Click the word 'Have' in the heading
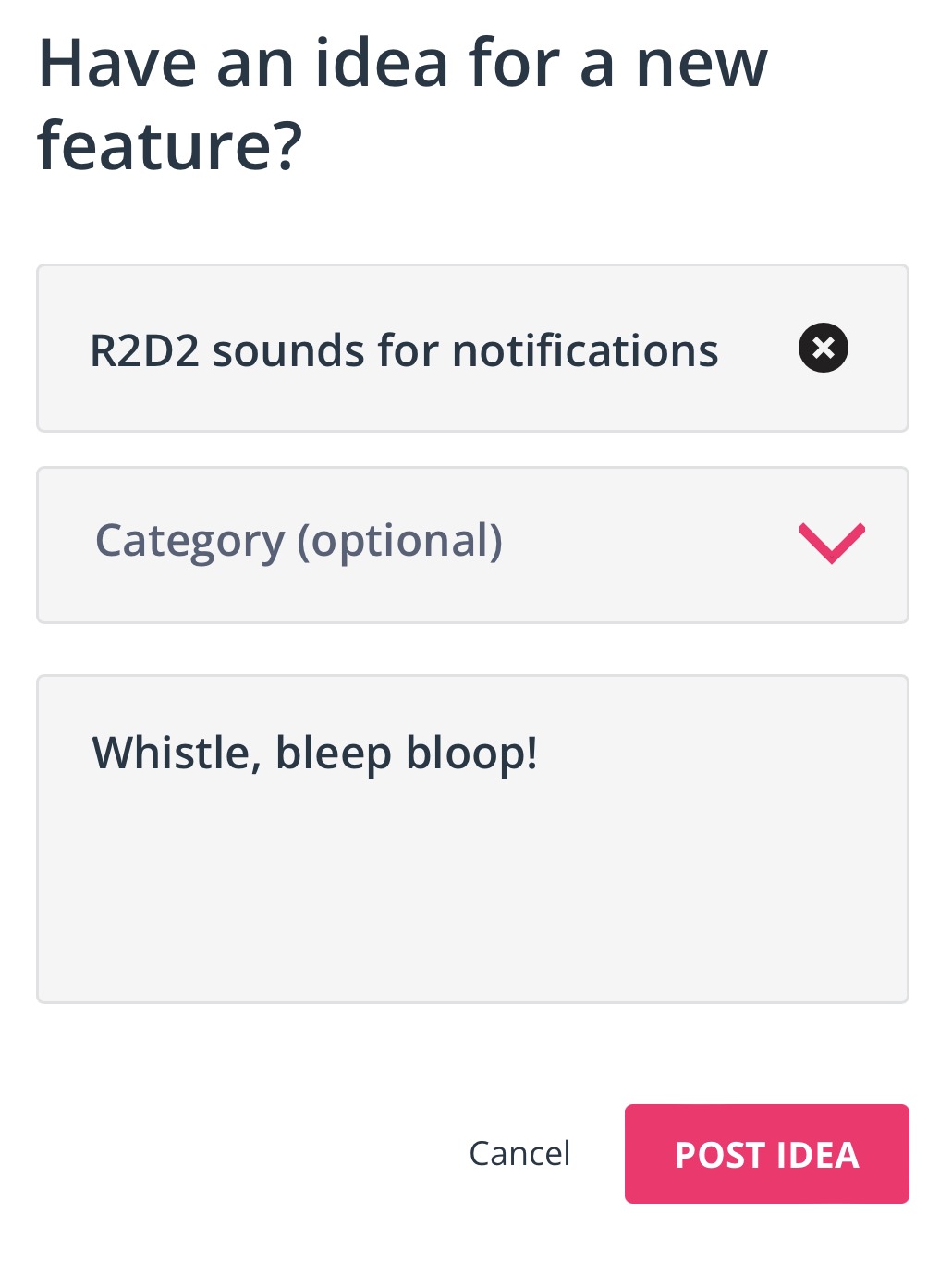The width and height of the screenshot is (952, 1263). click(117, 63)
